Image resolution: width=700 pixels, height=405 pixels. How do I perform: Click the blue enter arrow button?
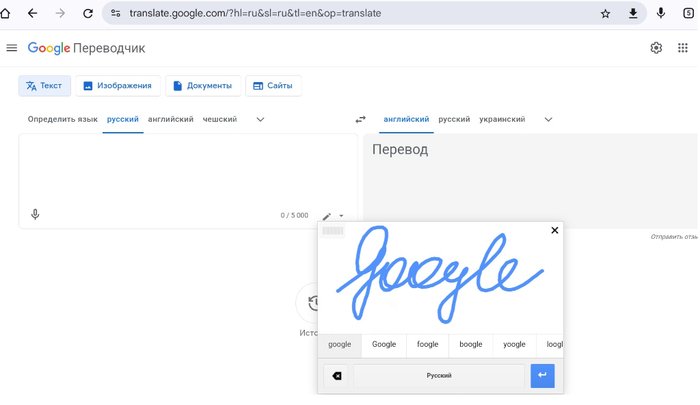542,376
